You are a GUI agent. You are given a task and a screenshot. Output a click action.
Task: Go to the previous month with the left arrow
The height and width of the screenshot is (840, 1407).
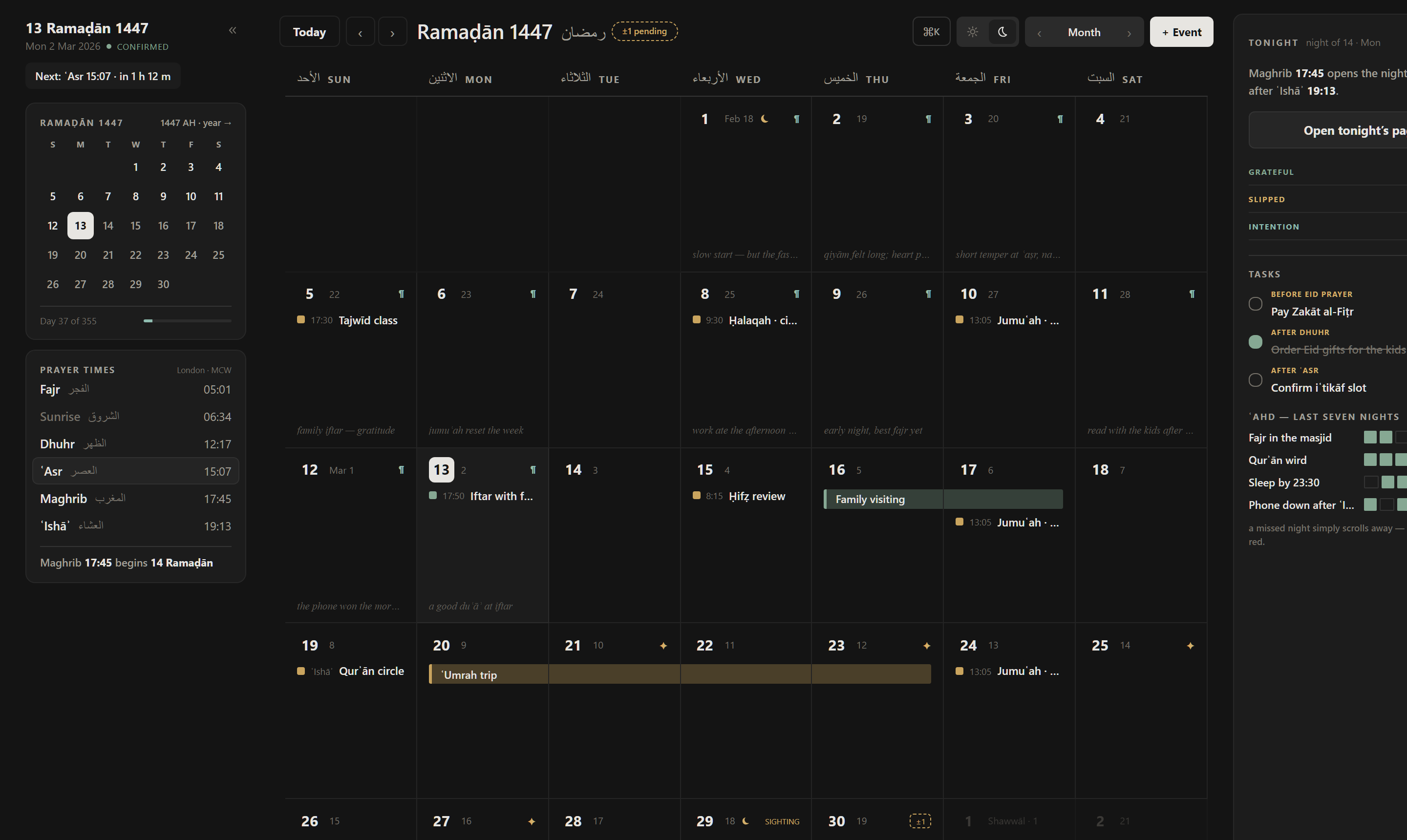(x=360, y=32)
